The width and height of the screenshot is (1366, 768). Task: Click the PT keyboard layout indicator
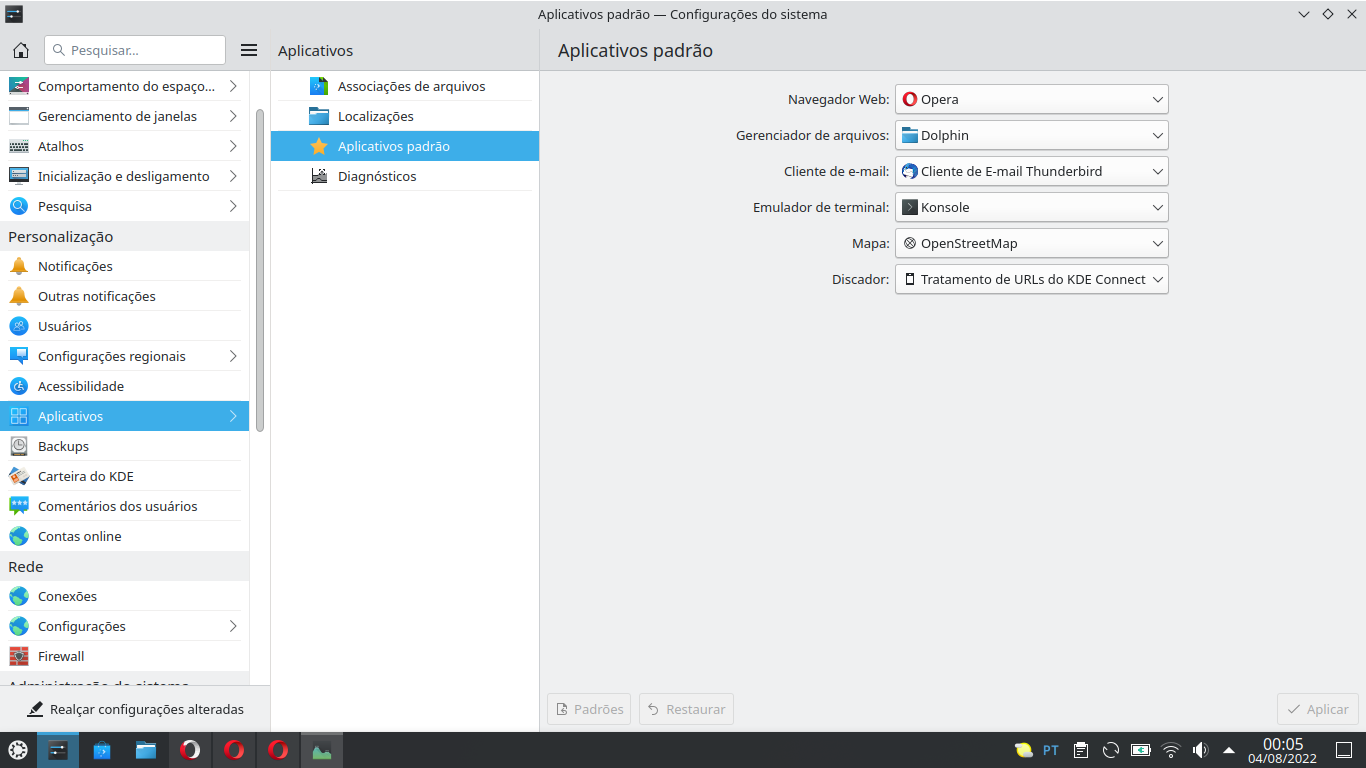pos(1051,750)
